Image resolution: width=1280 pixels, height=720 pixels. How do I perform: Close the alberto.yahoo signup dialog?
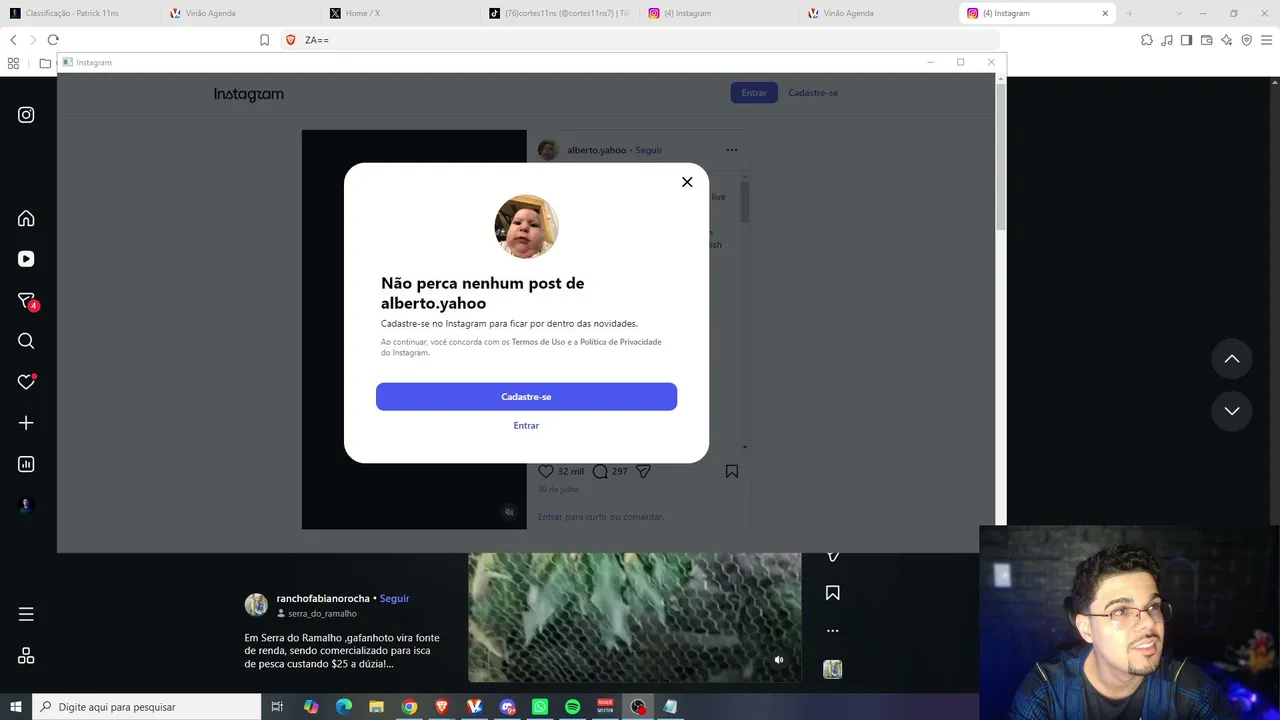pos(687,182)
